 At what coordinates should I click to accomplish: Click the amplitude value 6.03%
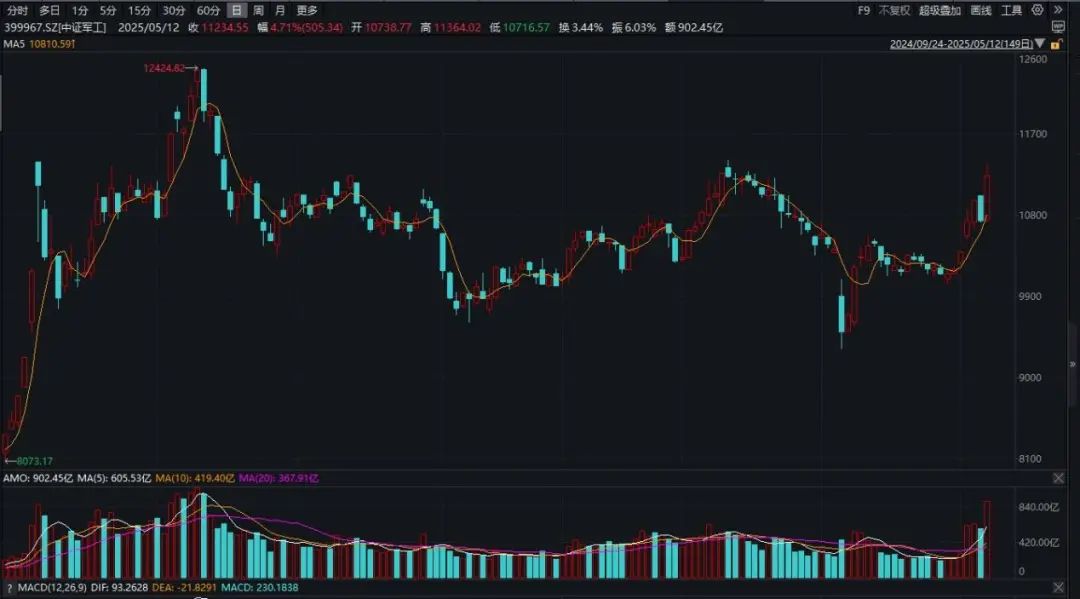pyautogui.click(x=640, y=28)
